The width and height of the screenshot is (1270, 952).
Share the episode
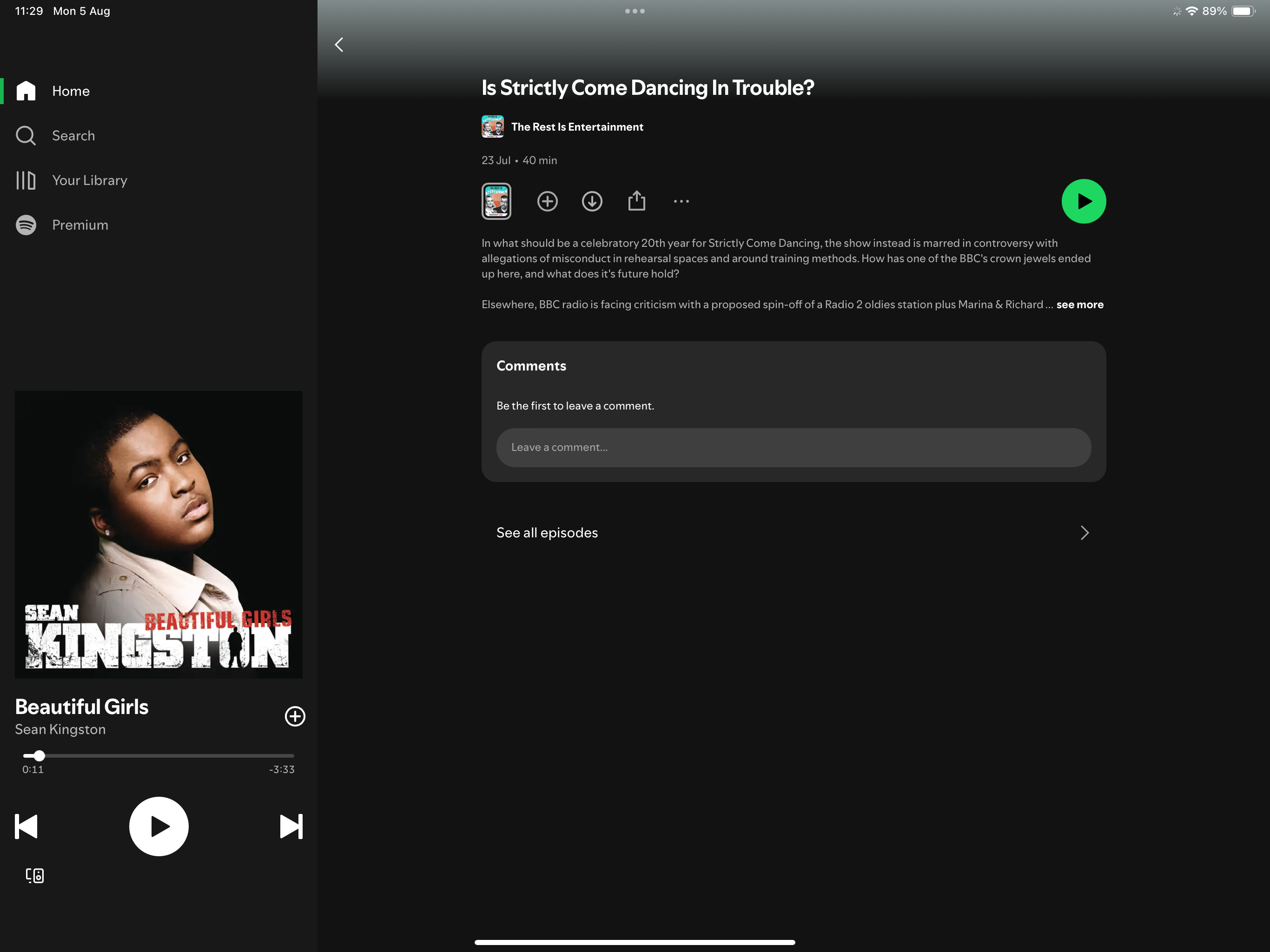click(x=637, y=201)
